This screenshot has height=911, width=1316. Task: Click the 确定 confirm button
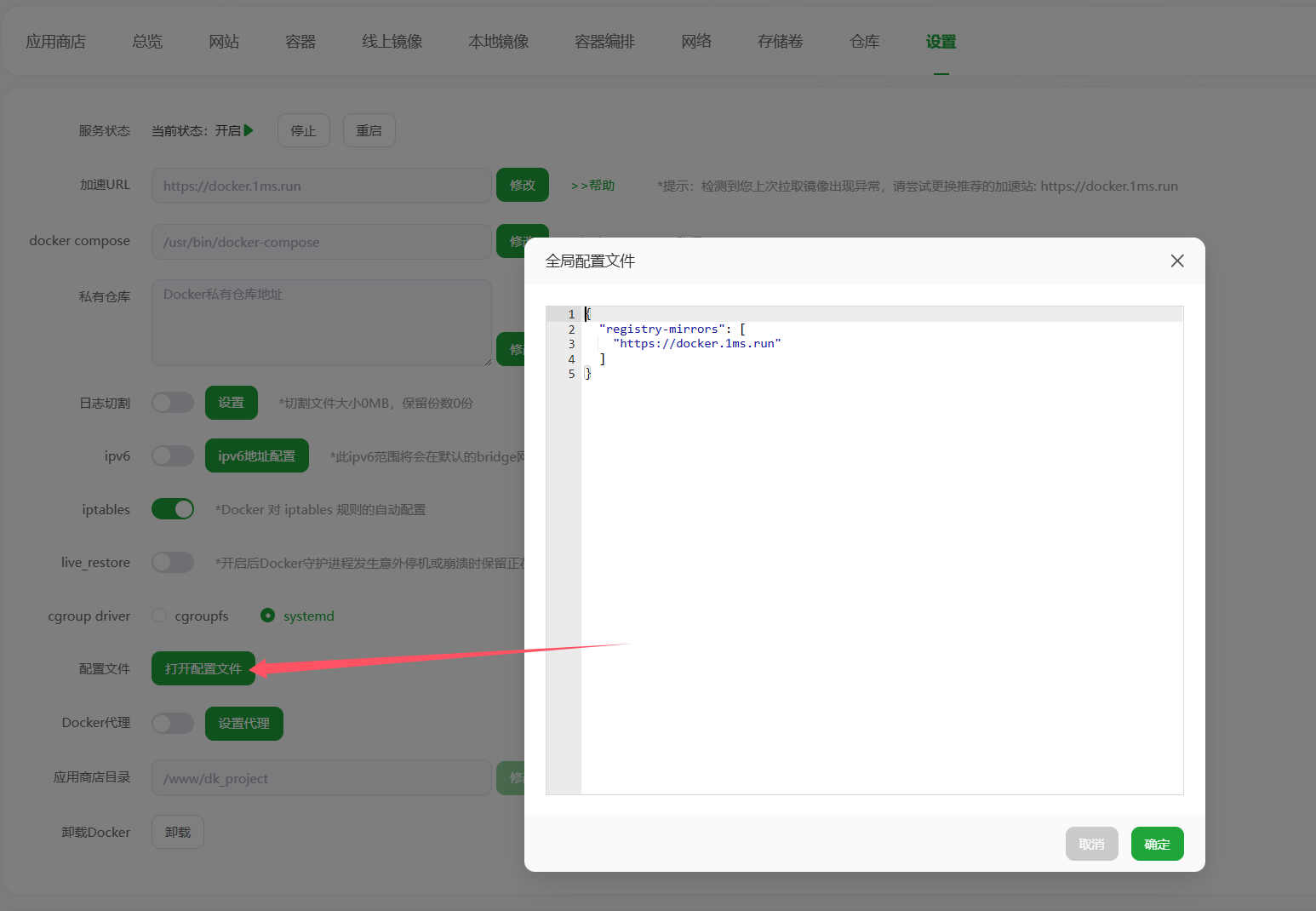pos(1157,844)
